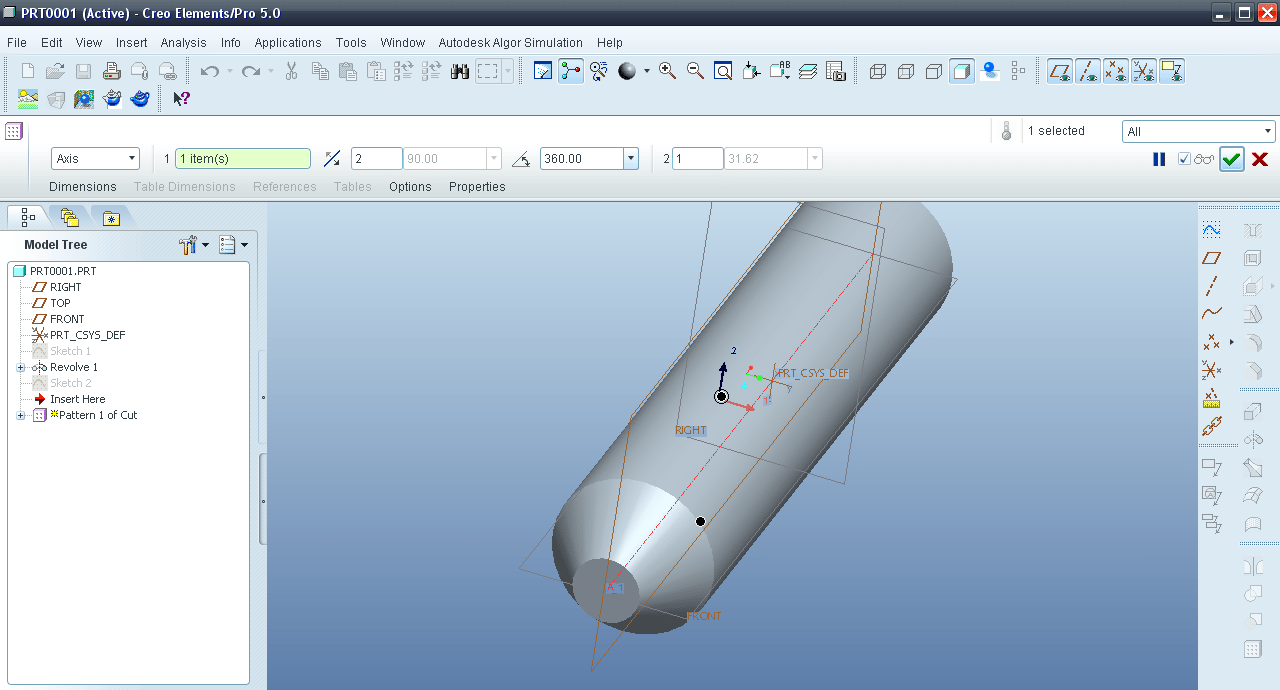1280x690 pixels.
Task: Click the pause feature icon
Action: pyautogui.click(x=1159, y=159)
